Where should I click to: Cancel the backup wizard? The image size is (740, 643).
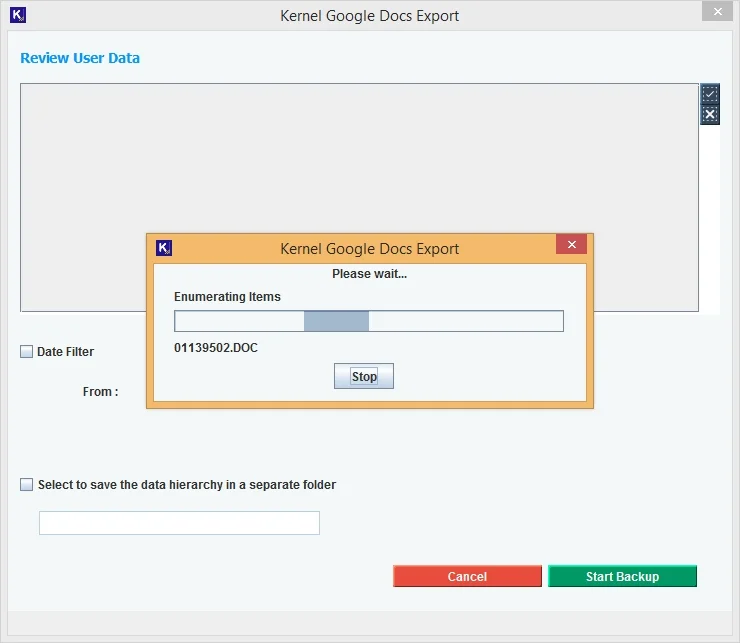[467, 576]
